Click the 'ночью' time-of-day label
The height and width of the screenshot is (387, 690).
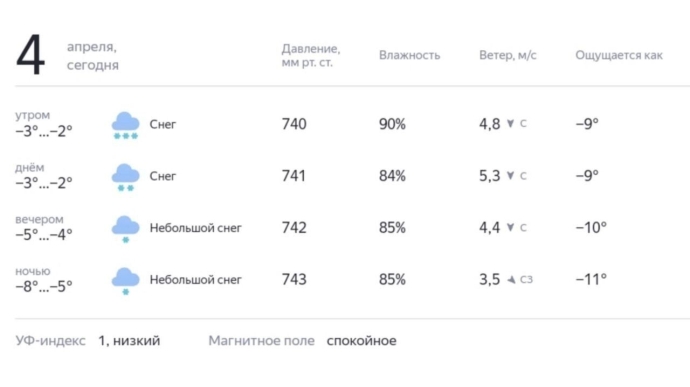[x=33, y=271]
